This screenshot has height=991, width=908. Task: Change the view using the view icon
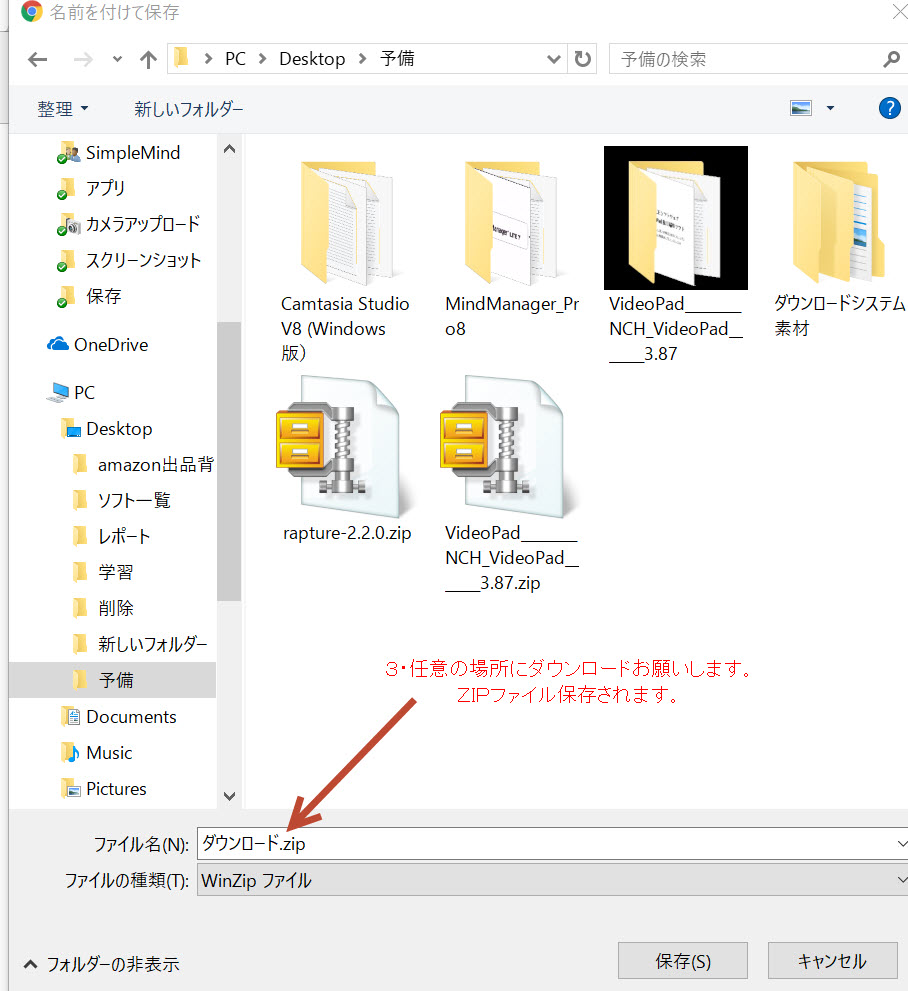[801, 108]
